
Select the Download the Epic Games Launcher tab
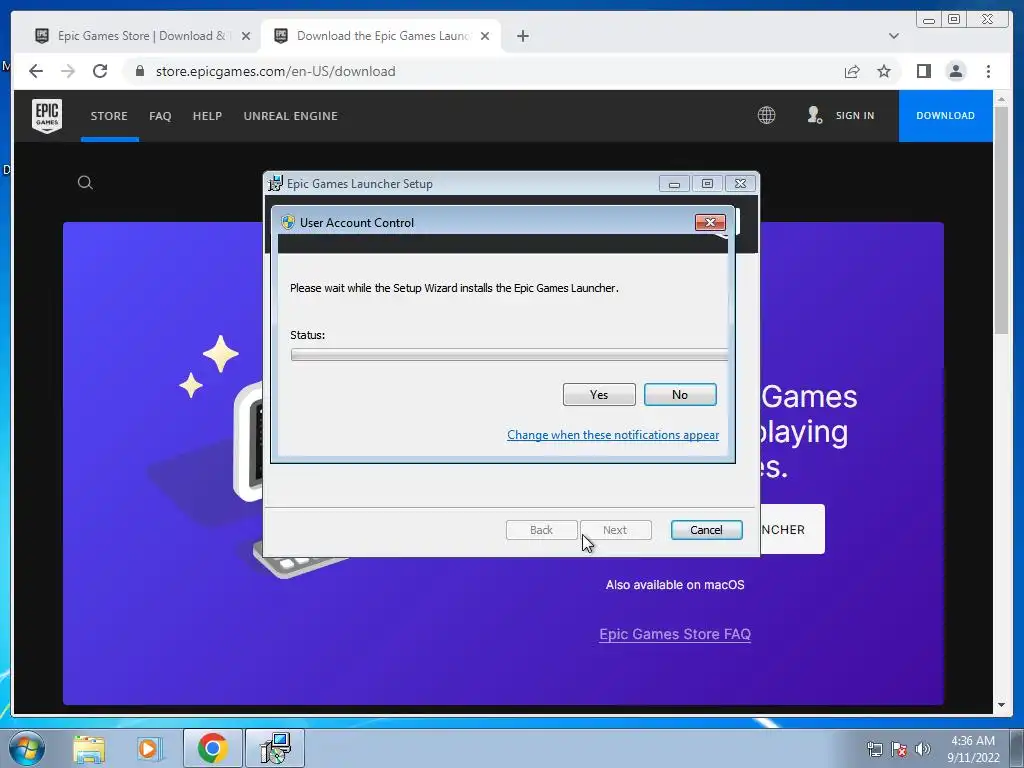(x=381, y=36)
